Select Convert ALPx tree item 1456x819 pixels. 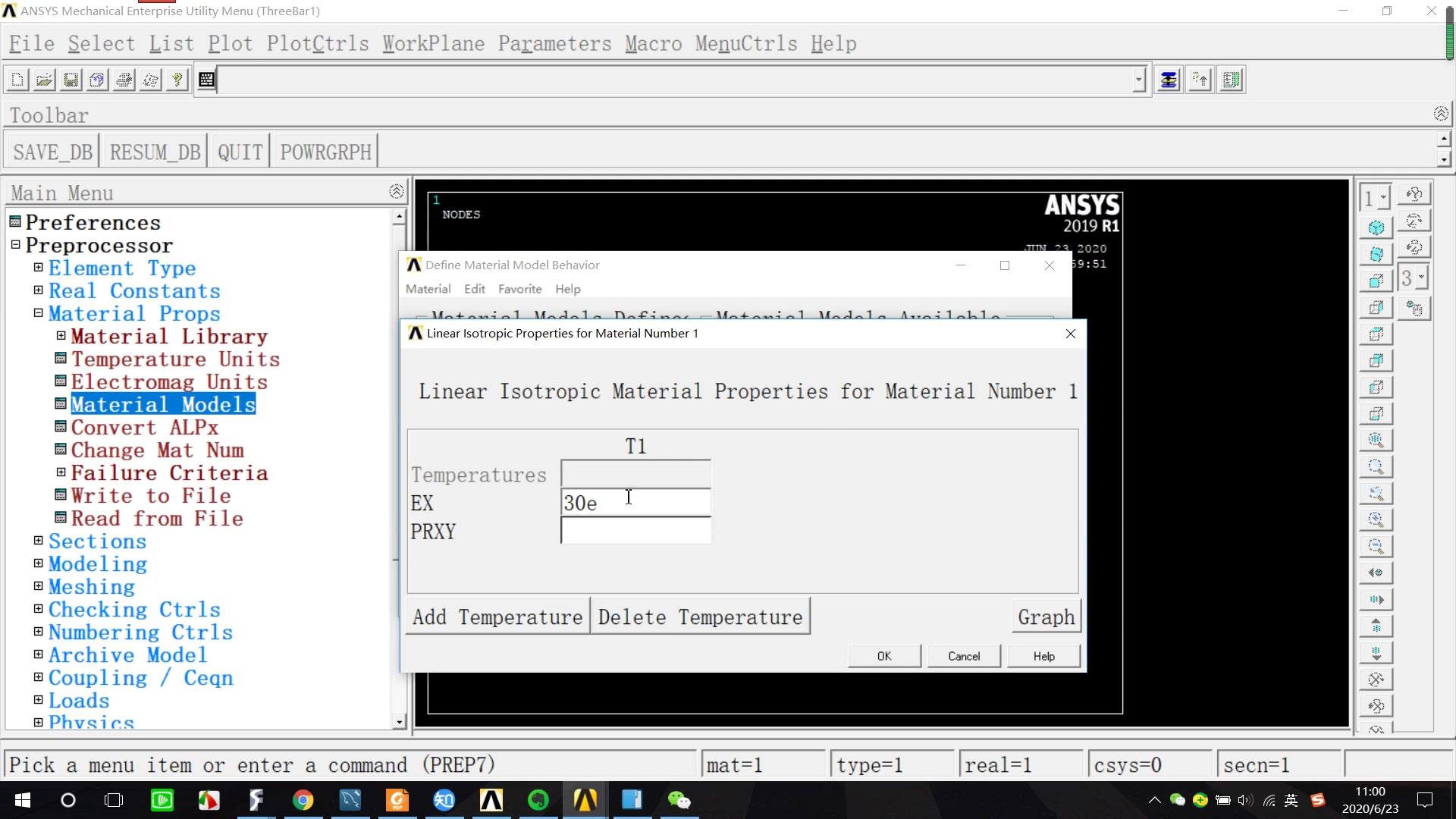(x=145, y=428)
